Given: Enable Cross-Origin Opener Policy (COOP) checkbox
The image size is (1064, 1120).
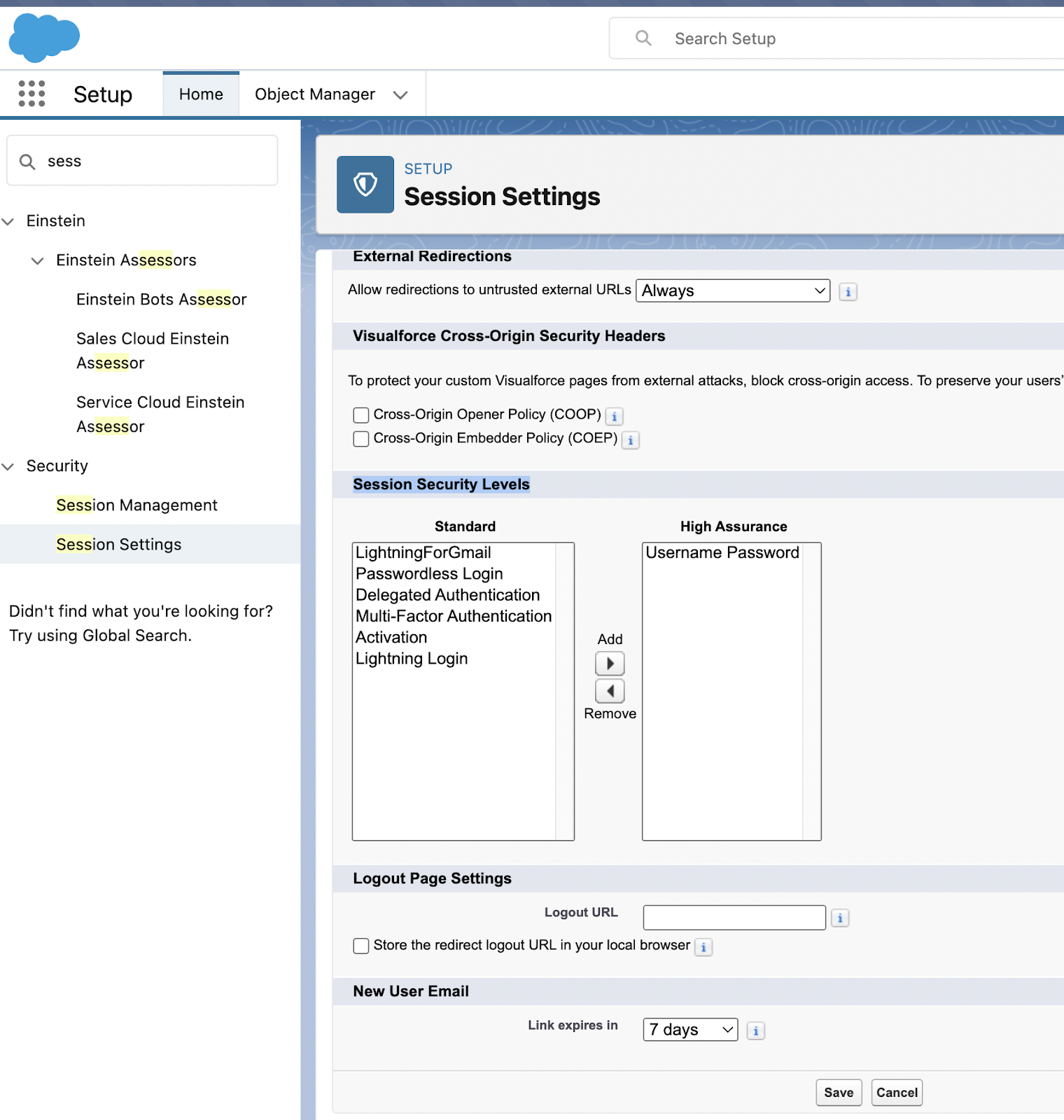Looking at the screenshot, I should click(x=361, y=415).
